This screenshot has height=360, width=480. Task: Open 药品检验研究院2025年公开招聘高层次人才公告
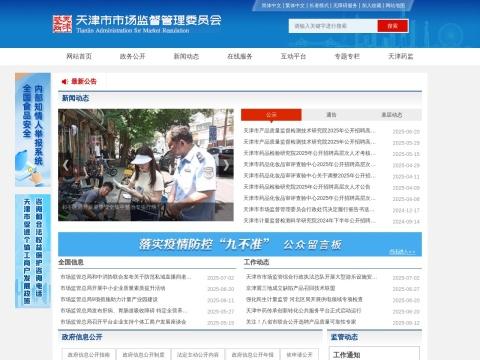tap(307, 187)
